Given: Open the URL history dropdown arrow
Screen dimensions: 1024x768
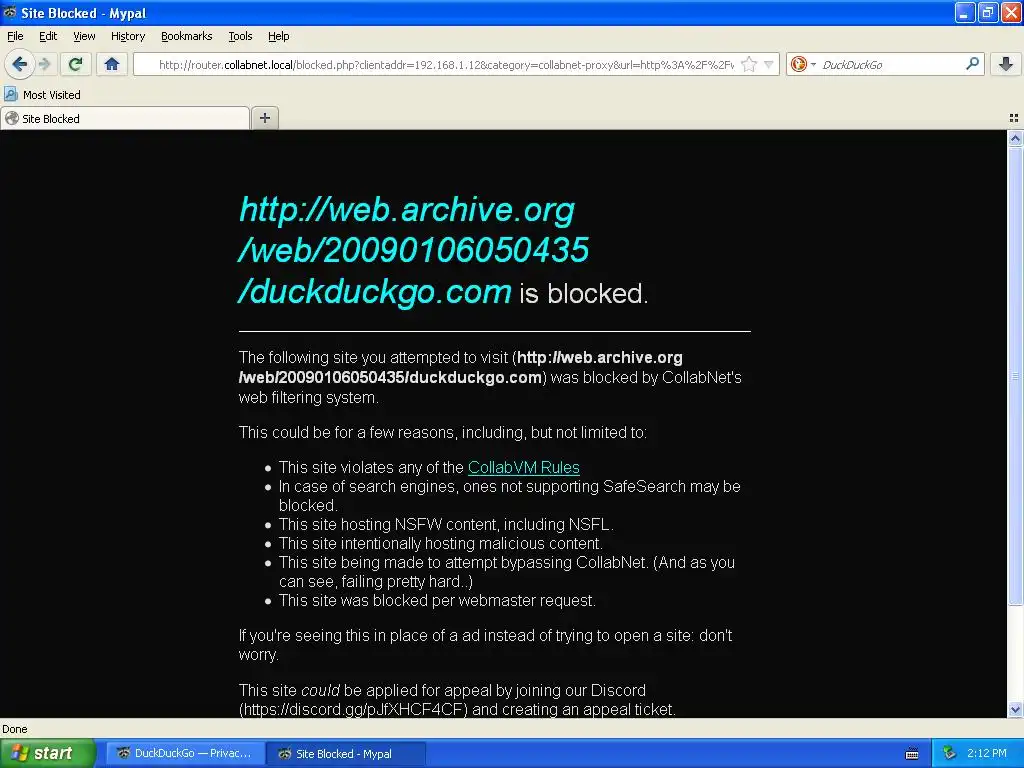Looking at the screenshot, I should point(769,64).
